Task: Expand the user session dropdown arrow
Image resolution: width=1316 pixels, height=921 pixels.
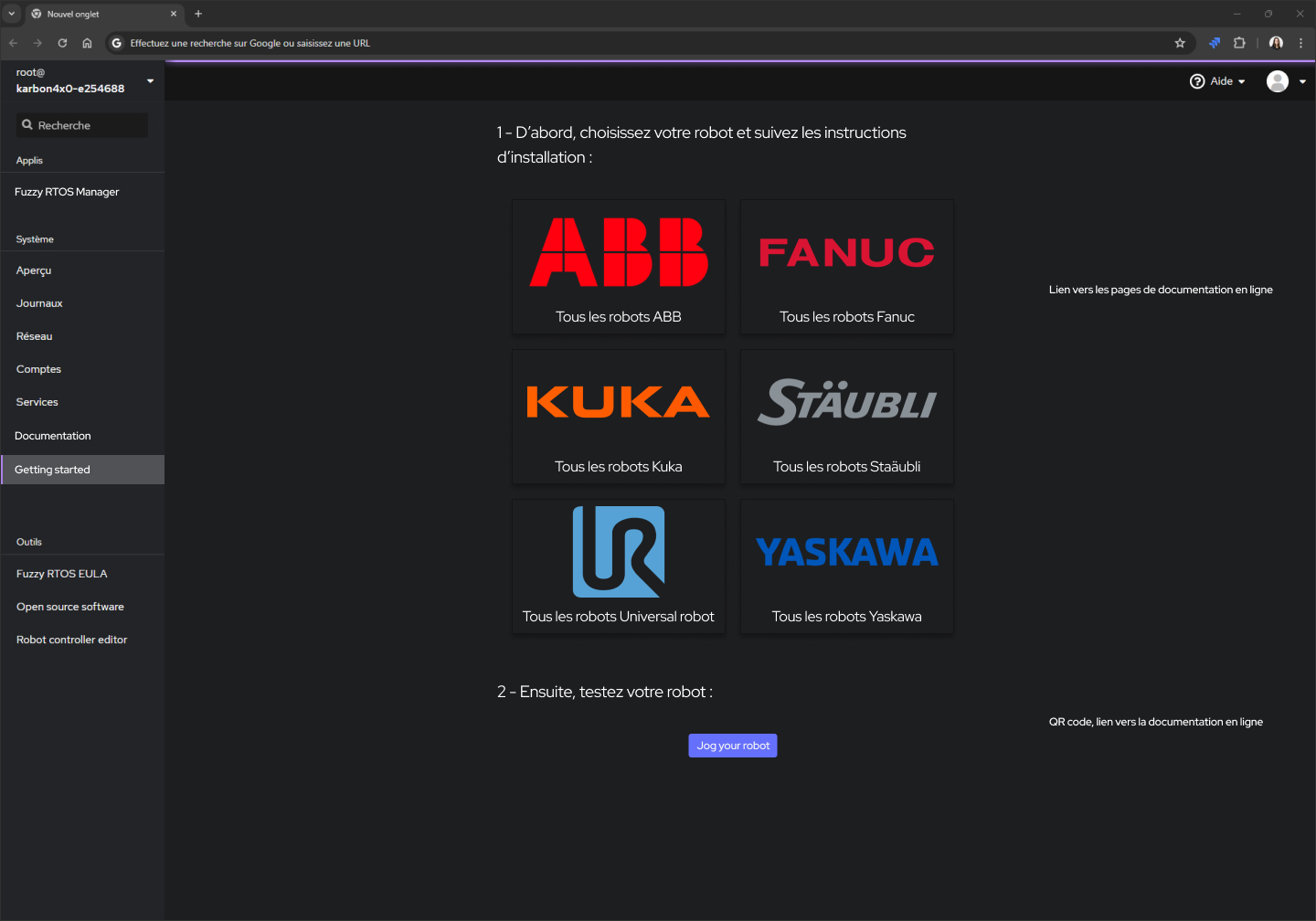Action: coord(1302,82)
